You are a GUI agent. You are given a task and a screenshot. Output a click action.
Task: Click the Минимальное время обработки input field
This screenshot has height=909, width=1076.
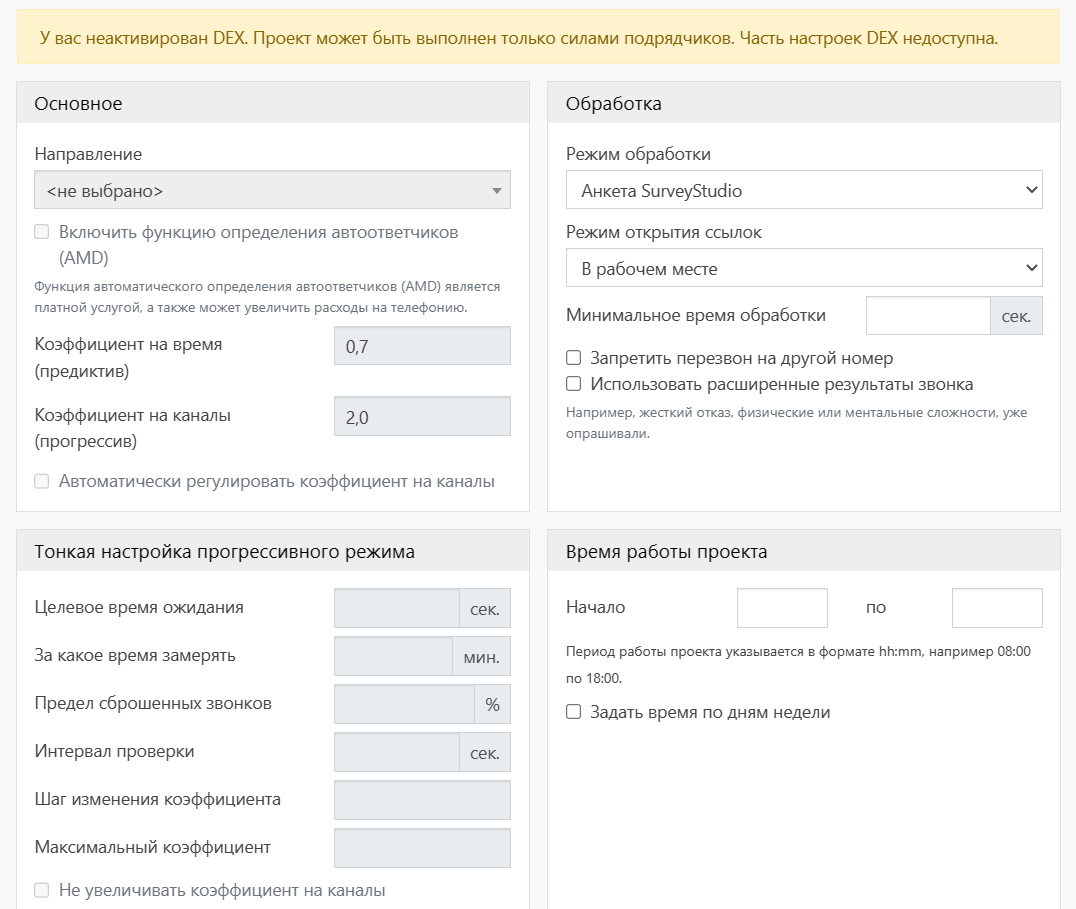[927, 315]
